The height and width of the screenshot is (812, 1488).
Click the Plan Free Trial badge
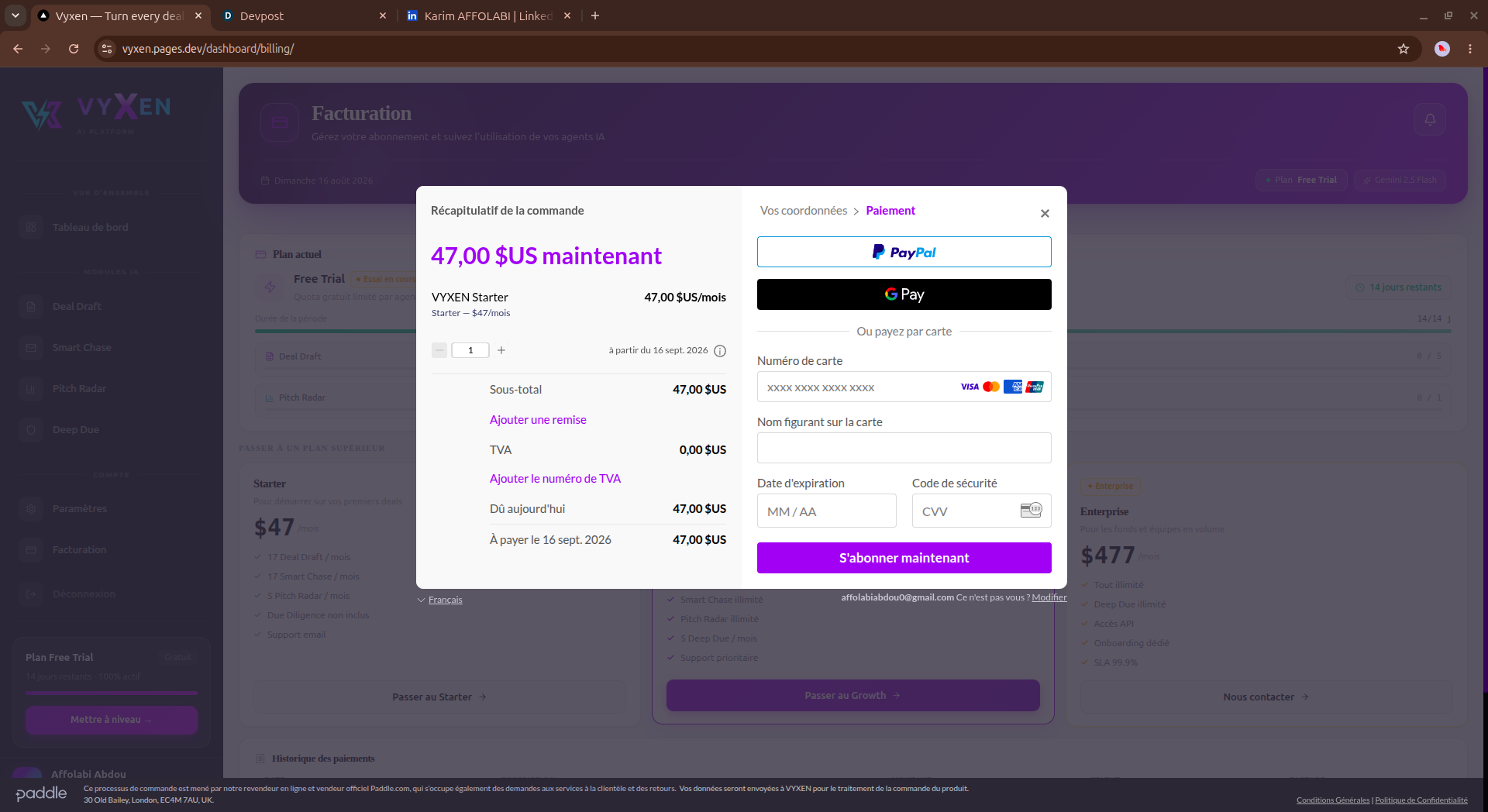[x=1301, y=180]
